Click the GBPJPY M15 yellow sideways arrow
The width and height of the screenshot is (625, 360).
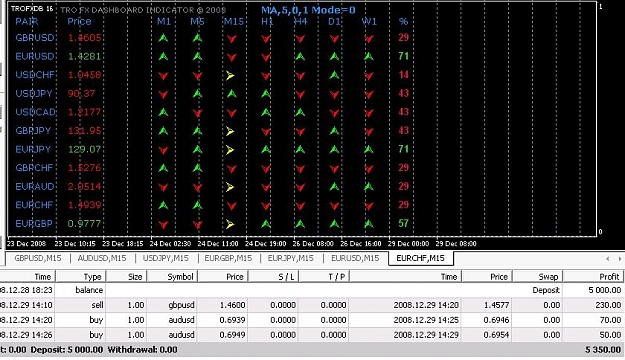[230, 131]
